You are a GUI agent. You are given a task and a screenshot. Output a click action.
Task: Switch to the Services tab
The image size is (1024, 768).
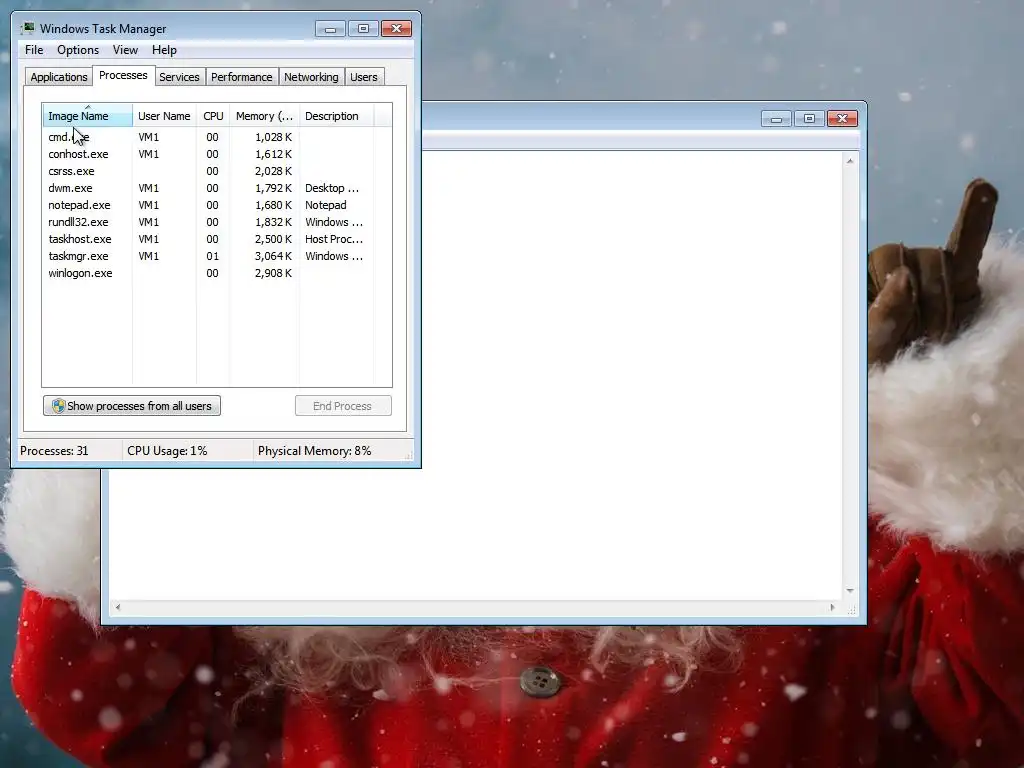coord(179,77)
